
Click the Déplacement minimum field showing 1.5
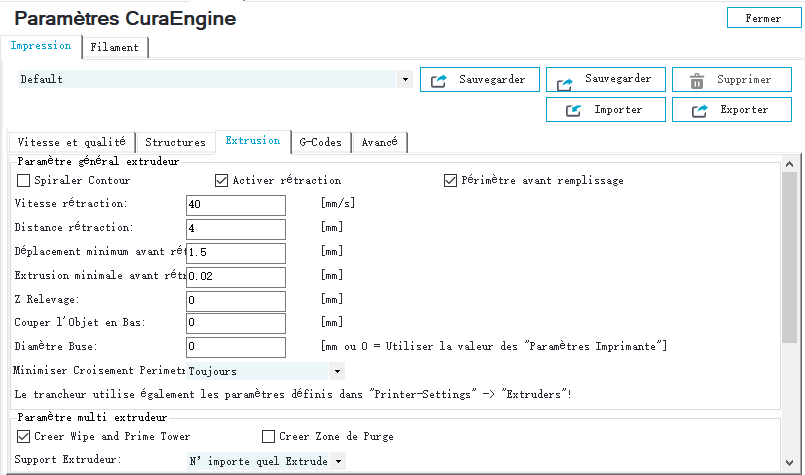pos(236,253)
